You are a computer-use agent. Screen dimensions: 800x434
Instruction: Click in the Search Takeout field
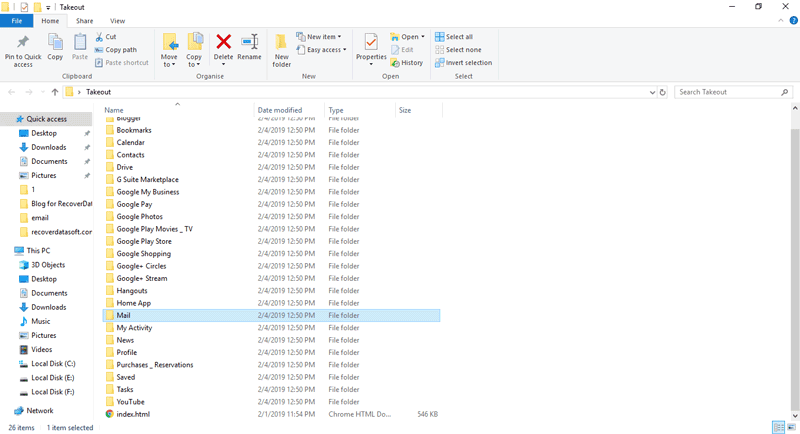coord(727,92)
